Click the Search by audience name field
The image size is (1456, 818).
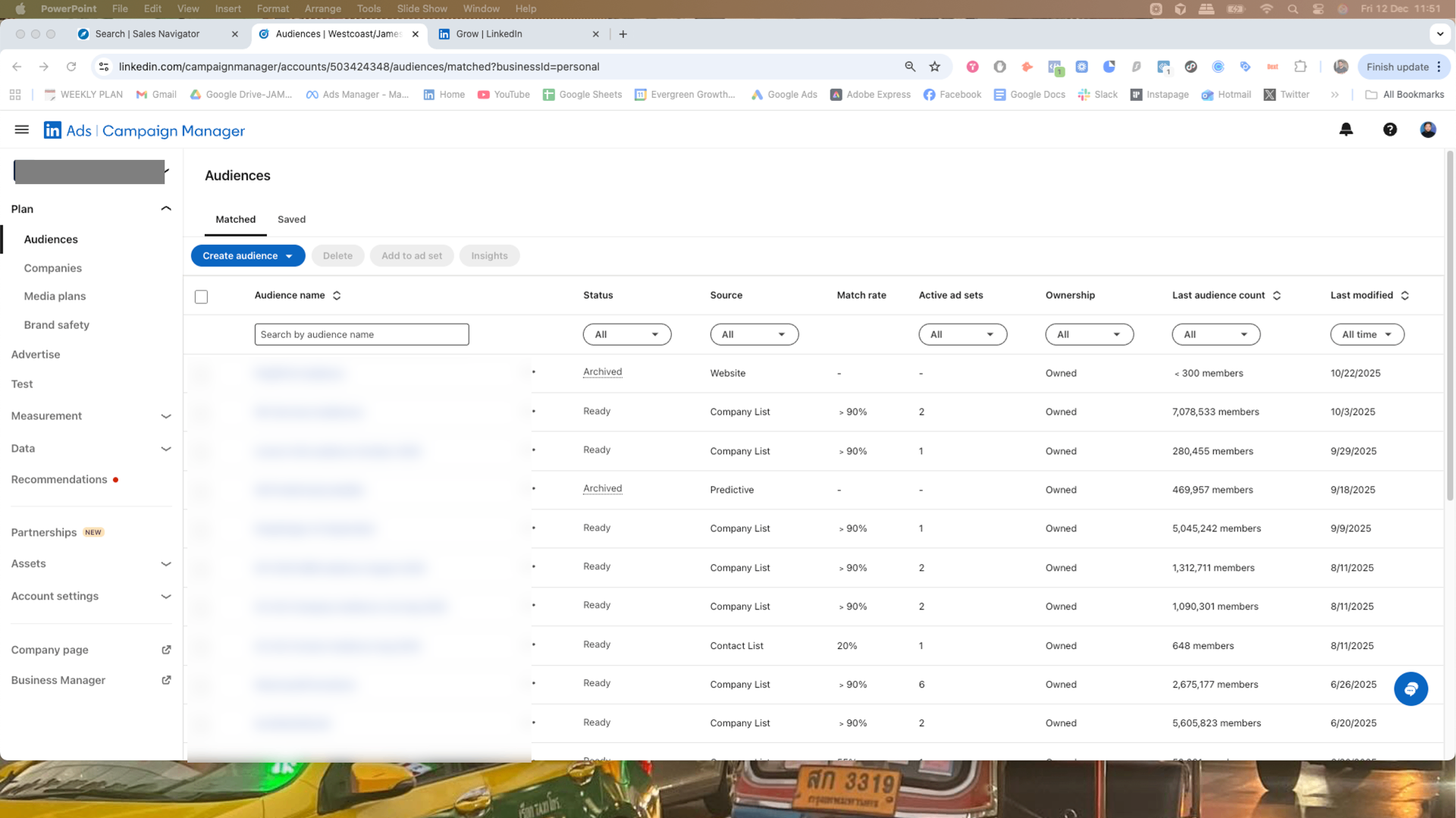362,334
